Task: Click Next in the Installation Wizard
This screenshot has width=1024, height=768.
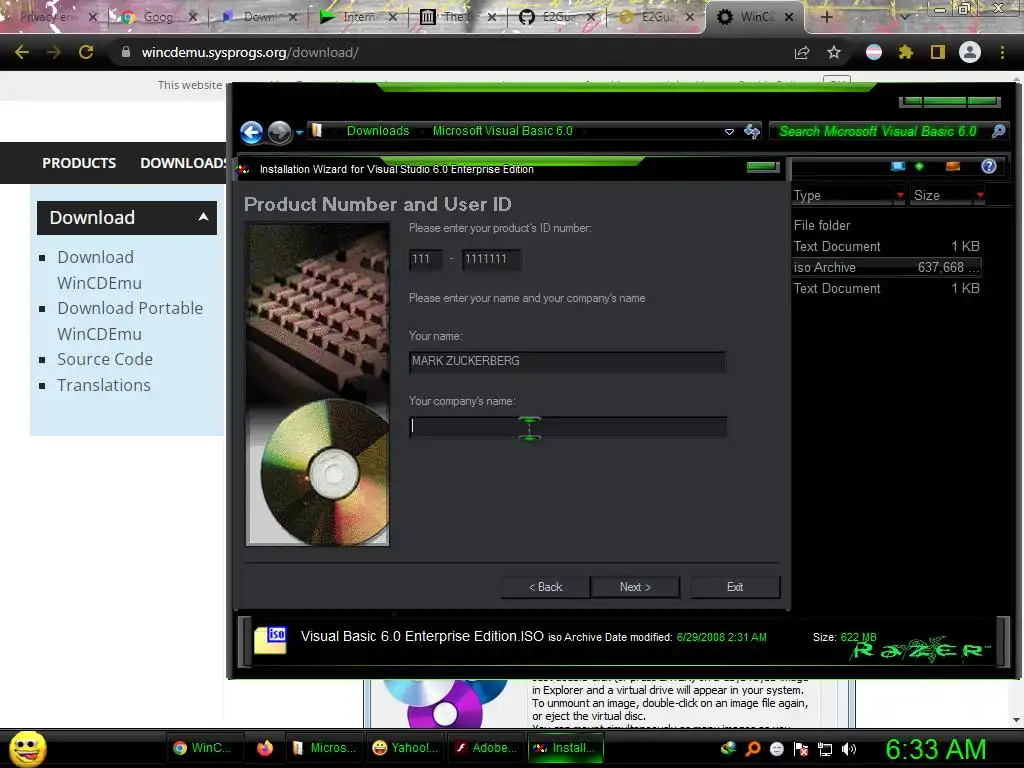Action: pyautogui.click(x=635, y=587)
